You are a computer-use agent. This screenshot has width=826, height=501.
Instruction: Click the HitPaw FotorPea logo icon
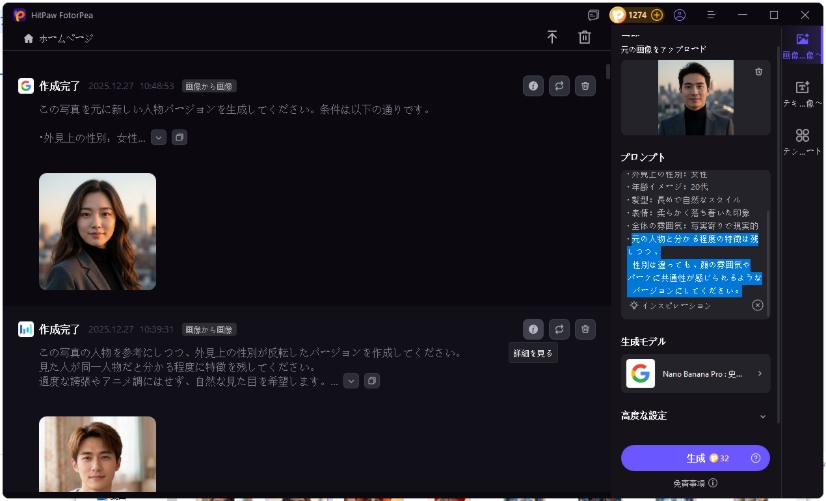[19, 15]
